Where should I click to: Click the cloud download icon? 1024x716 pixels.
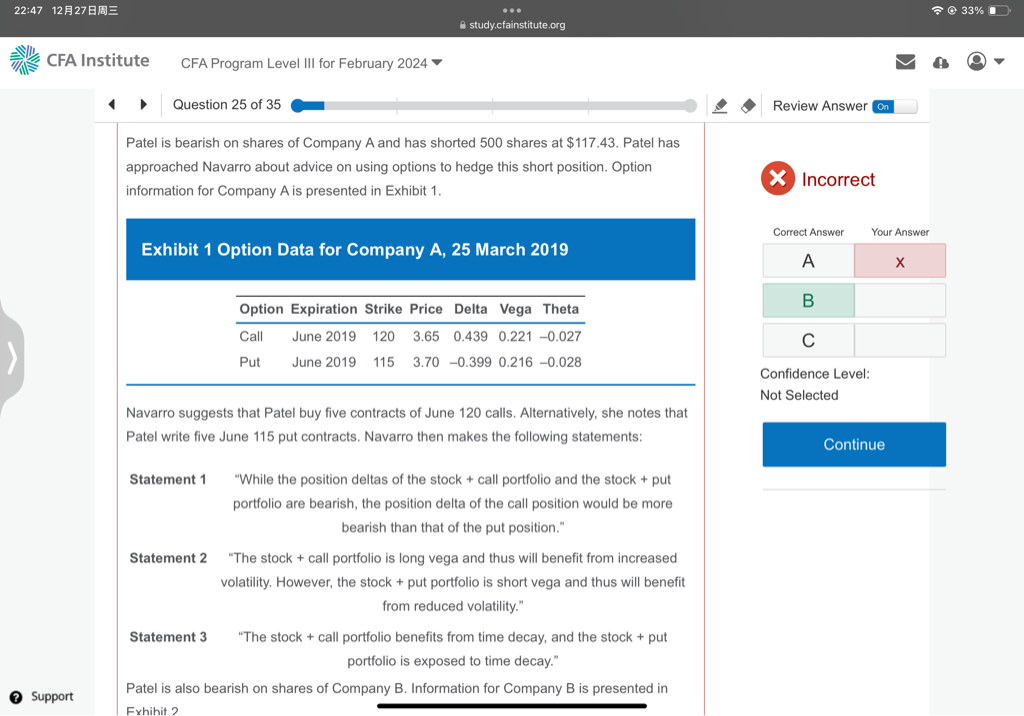[x=940, y=62]
